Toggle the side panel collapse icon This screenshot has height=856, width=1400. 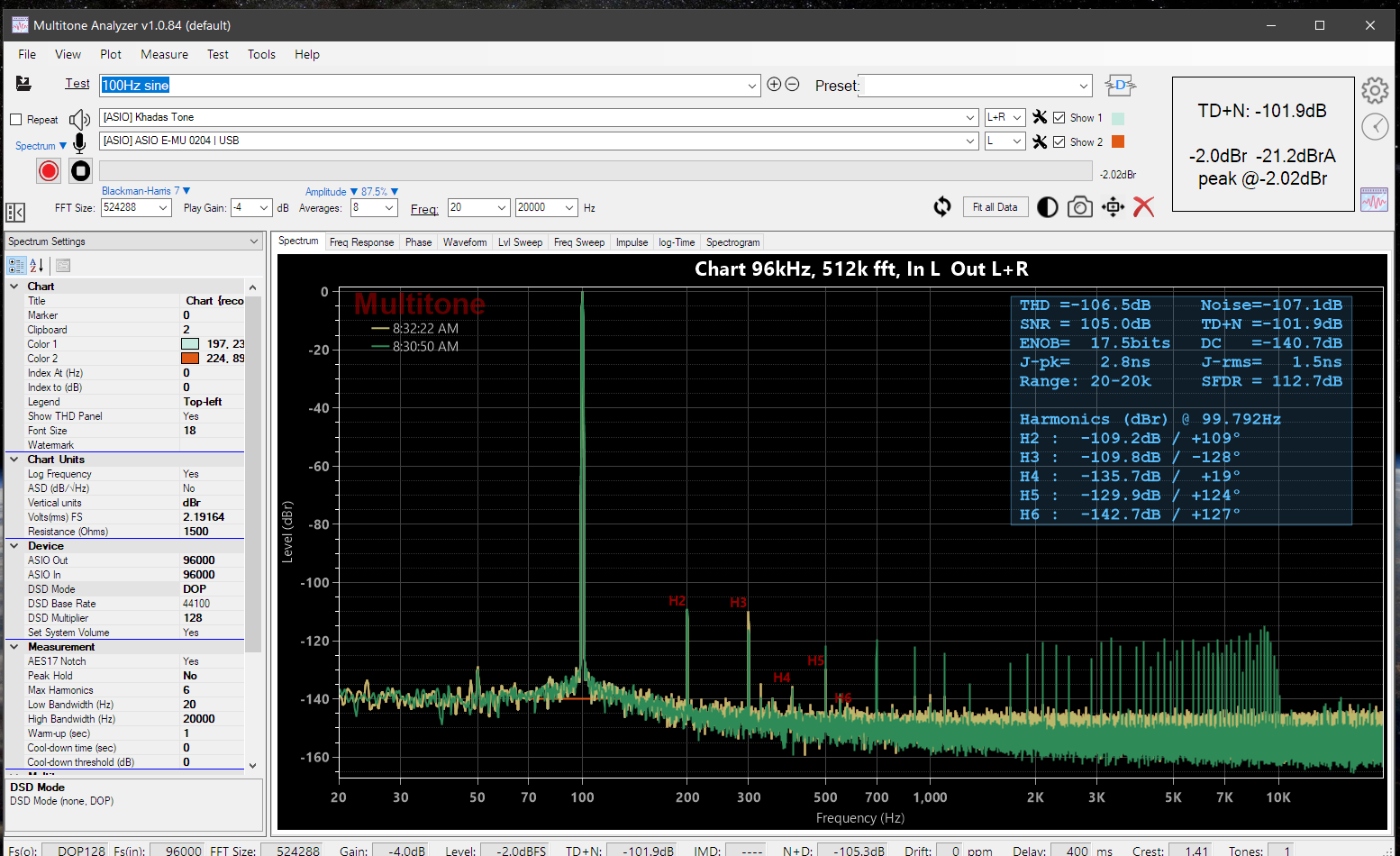click(x=15, y=213)
